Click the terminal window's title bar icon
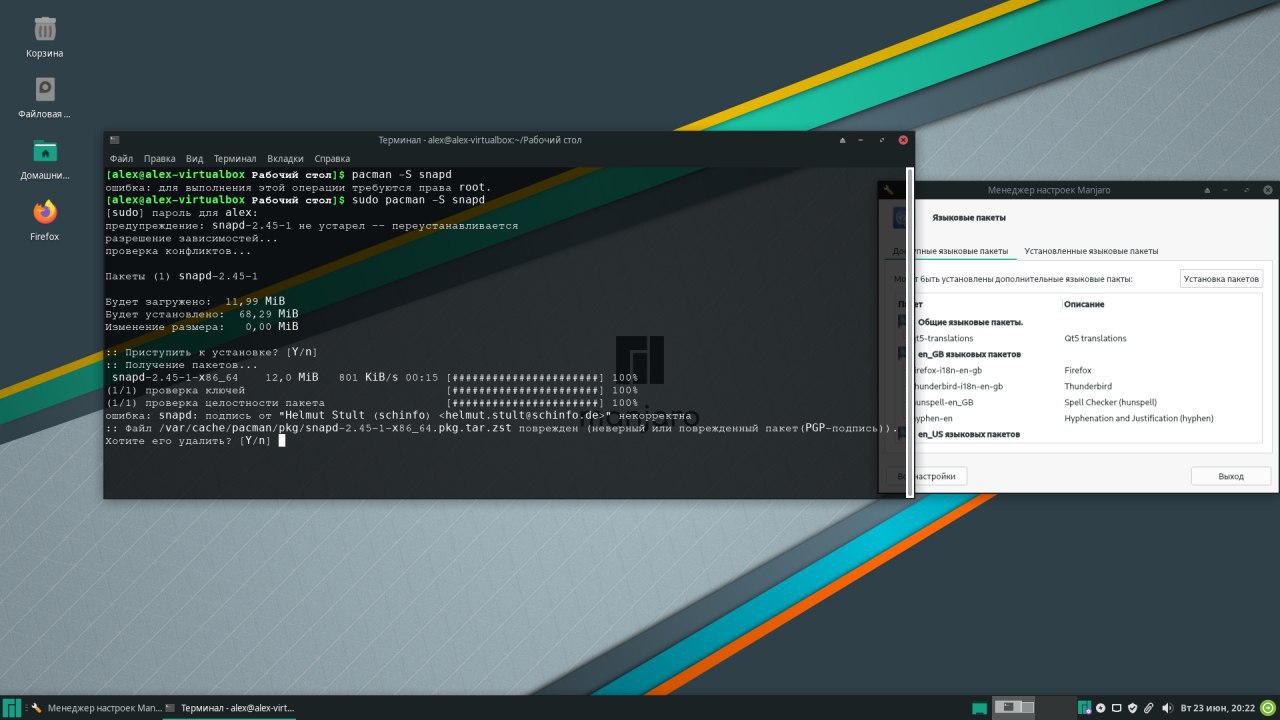The image size is (1280, 720). point(115,140)
